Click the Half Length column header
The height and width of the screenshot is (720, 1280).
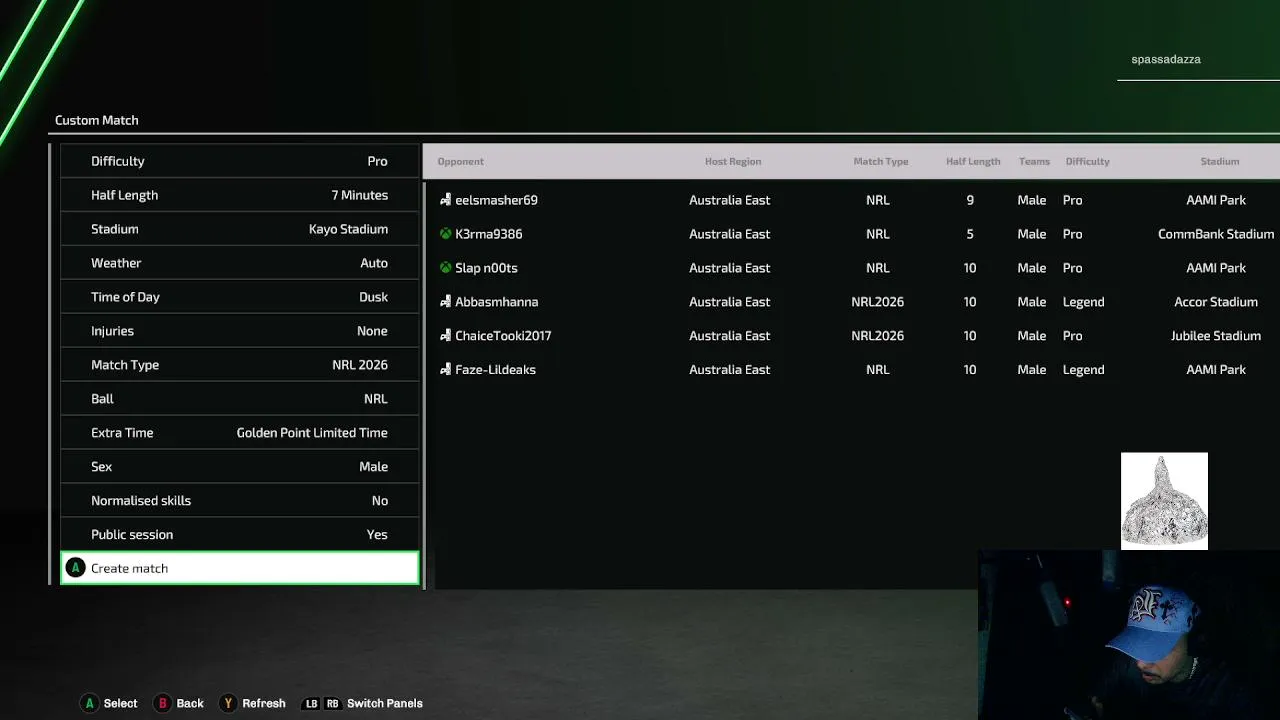[x=973, y=161]
